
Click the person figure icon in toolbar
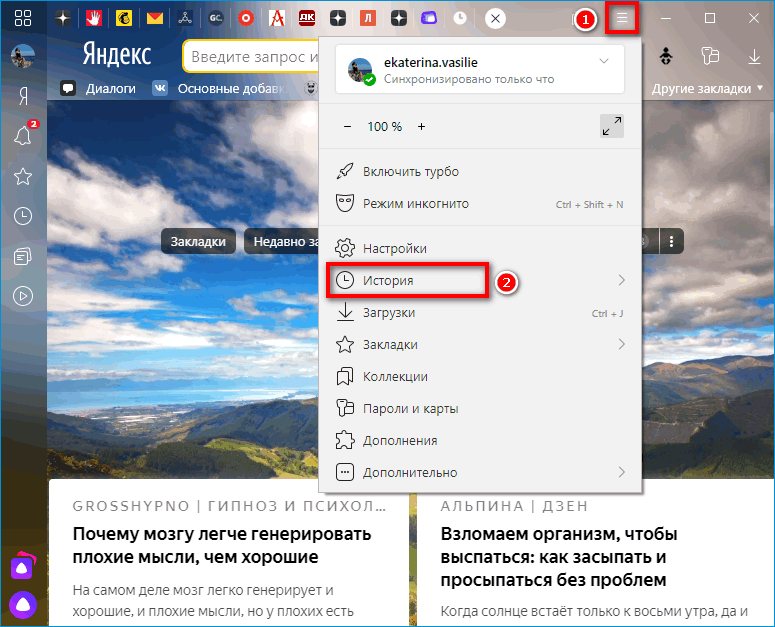(x=666, y=56)
